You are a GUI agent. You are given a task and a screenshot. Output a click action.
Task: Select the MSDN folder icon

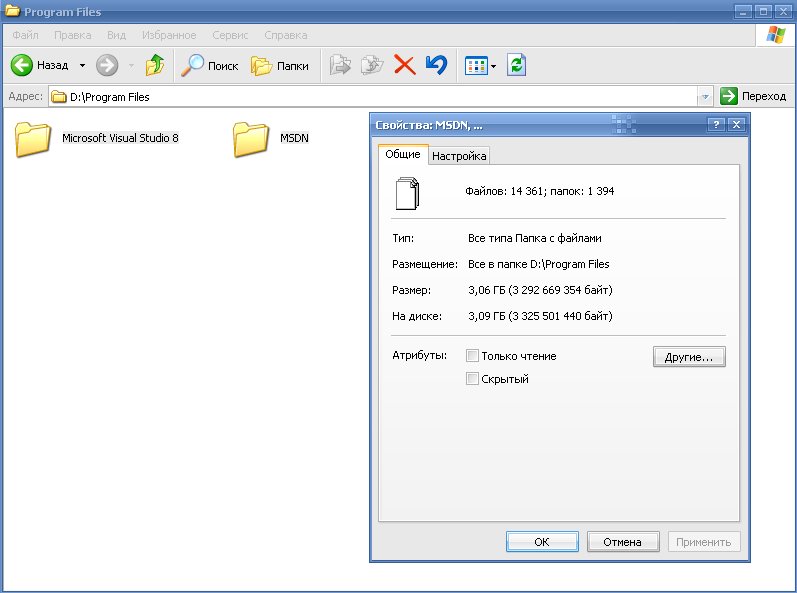pos(251,139)
